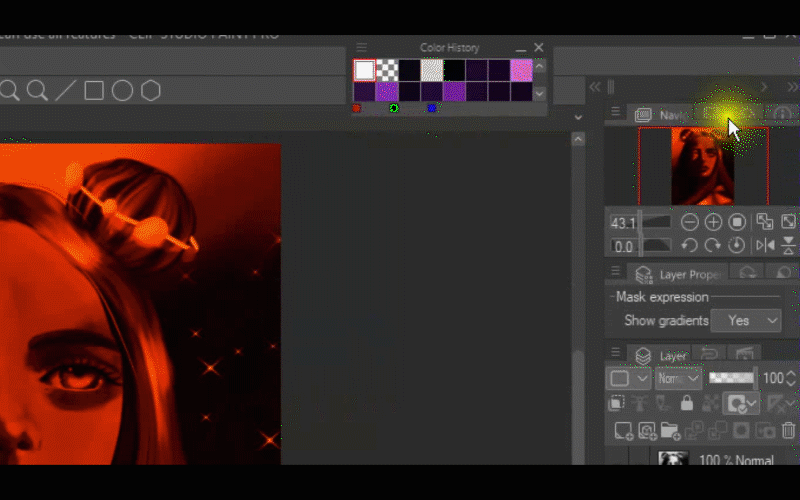Create new raster layer
Image resolution: width=800 pixels, height=500 pixels.
coord(623,431)
